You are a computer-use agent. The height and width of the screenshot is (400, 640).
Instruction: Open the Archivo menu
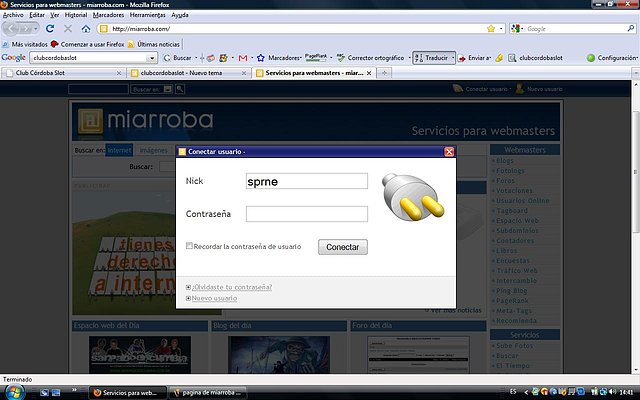tap(13, 15)
